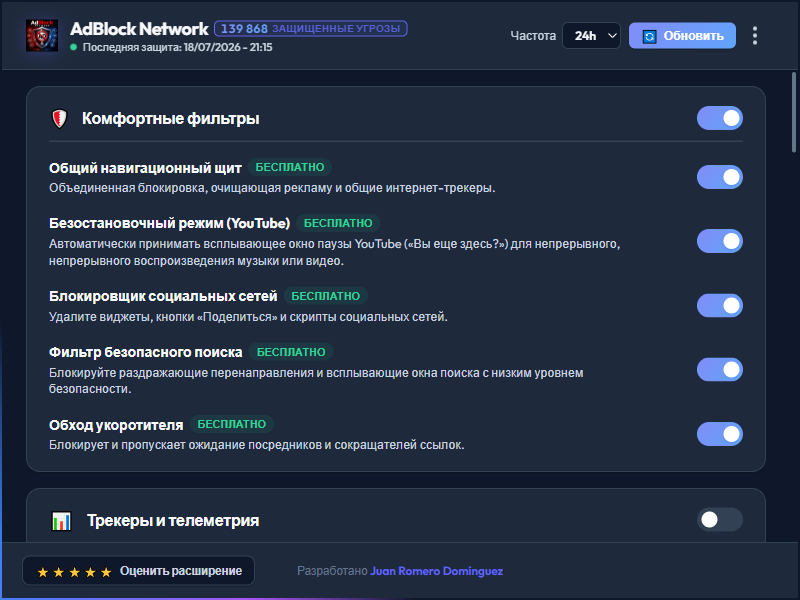800x600 pixels.
Task: Click the Разработано label in footer
Action: [332, 571]
